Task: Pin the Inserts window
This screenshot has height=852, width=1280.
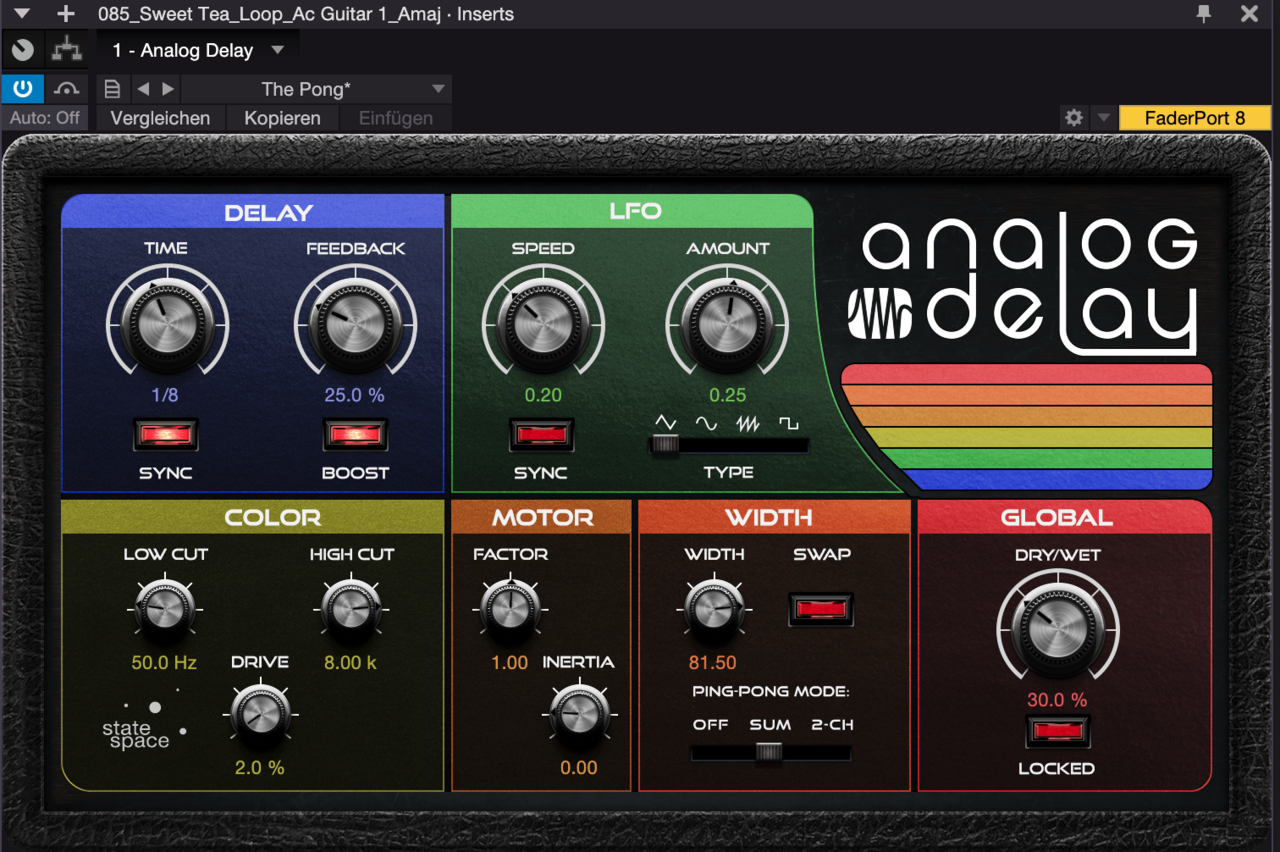Action: (1204, 14)
